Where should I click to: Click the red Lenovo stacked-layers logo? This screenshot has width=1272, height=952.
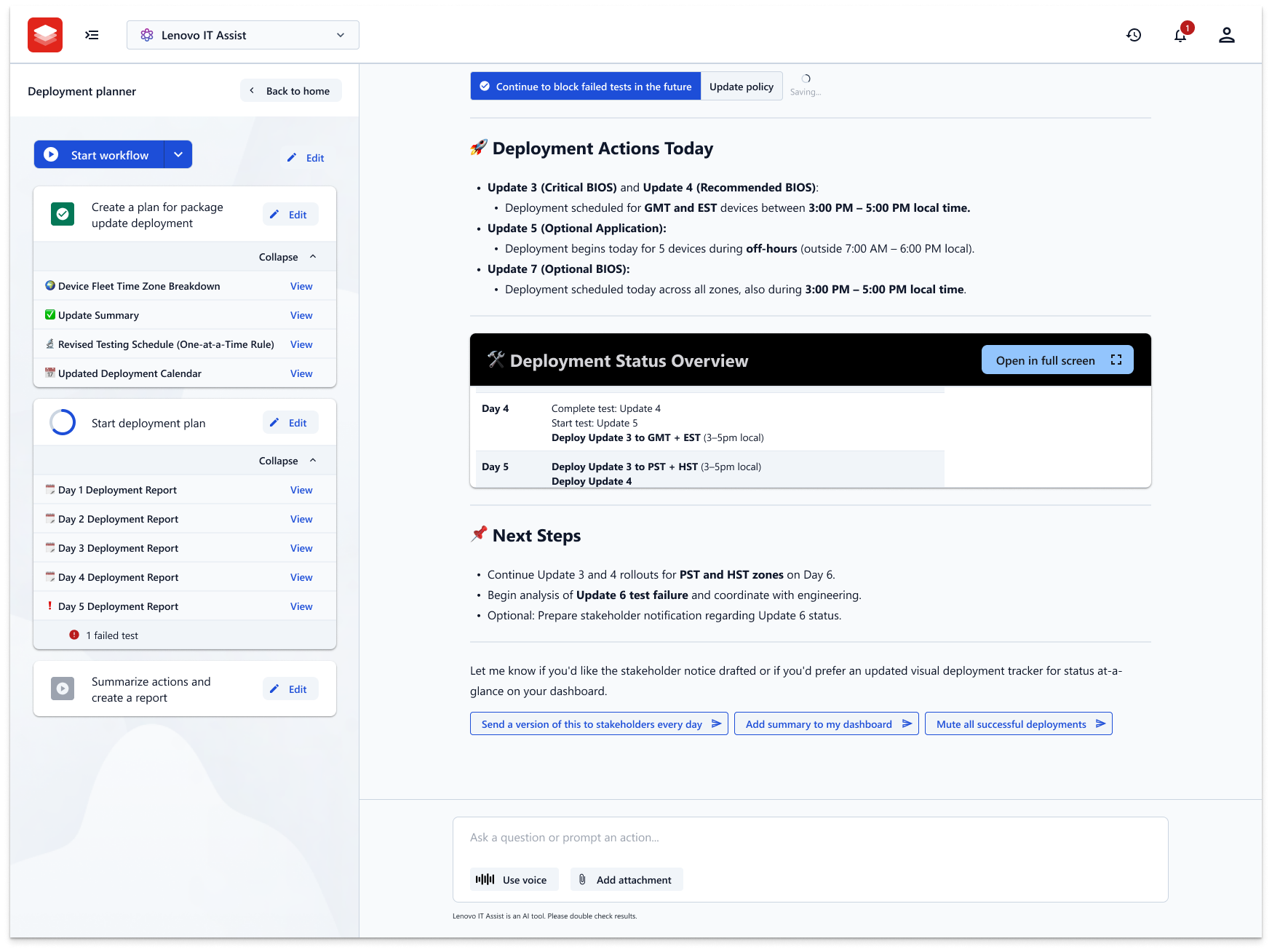[45, 35]
